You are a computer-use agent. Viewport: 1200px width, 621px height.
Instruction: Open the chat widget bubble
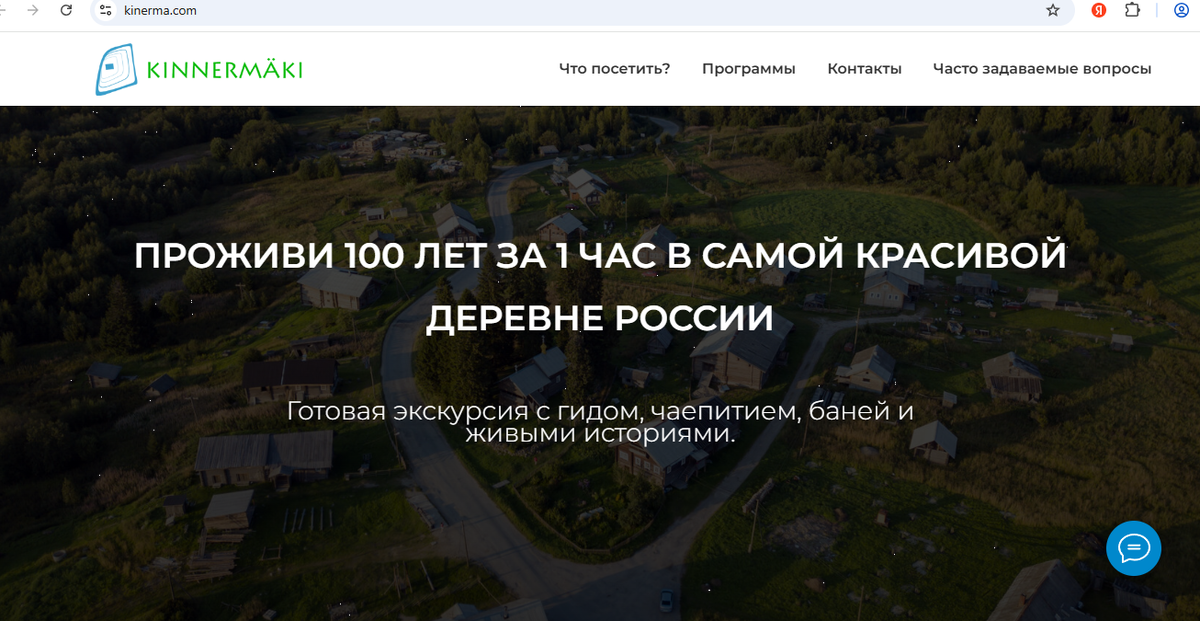click(1133, 548)
